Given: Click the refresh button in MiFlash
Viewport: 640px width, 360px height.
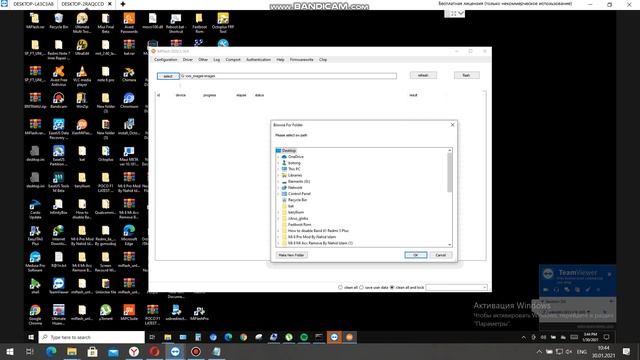Looking at the screenshot, I should point(423,75).
